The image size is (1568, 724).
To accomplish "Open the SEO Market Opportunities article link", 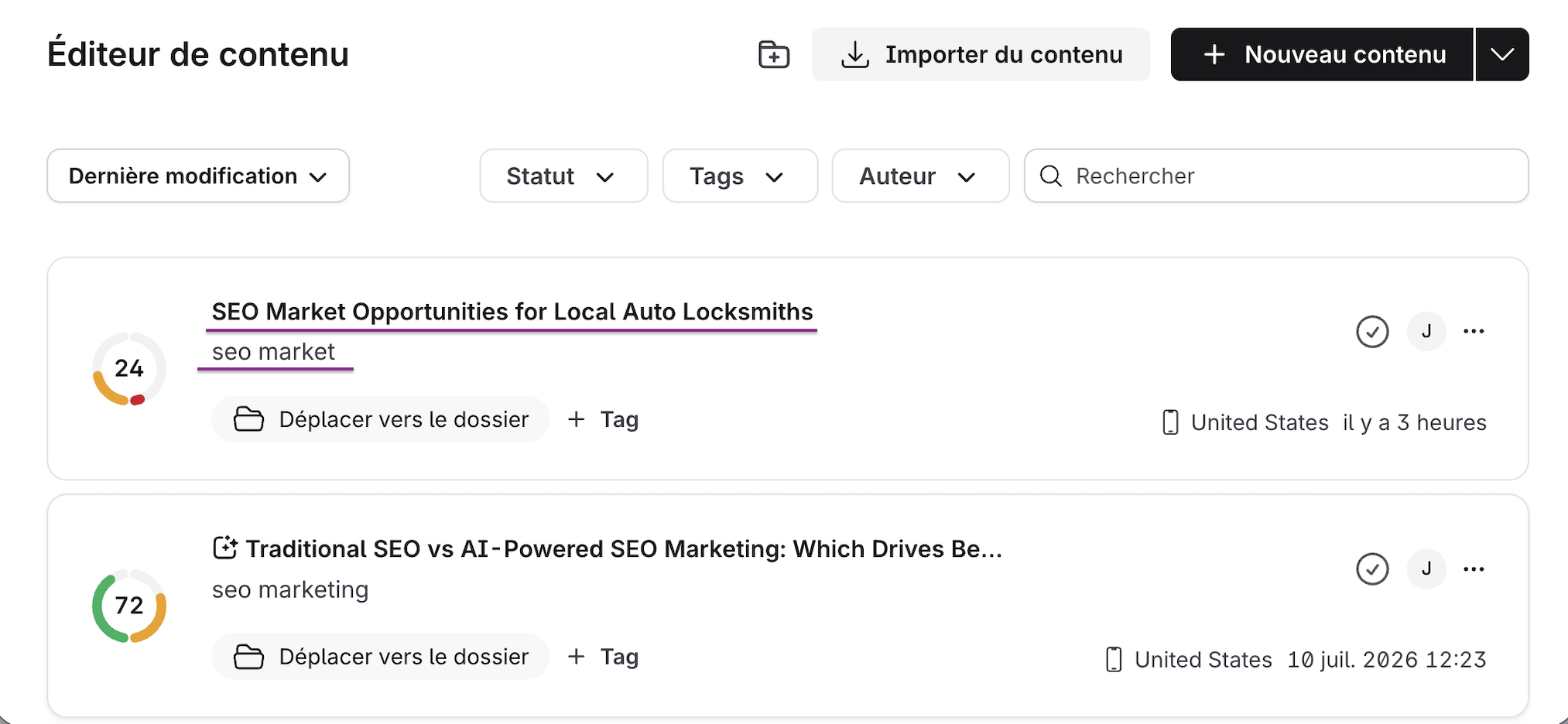I will point(512,312).
